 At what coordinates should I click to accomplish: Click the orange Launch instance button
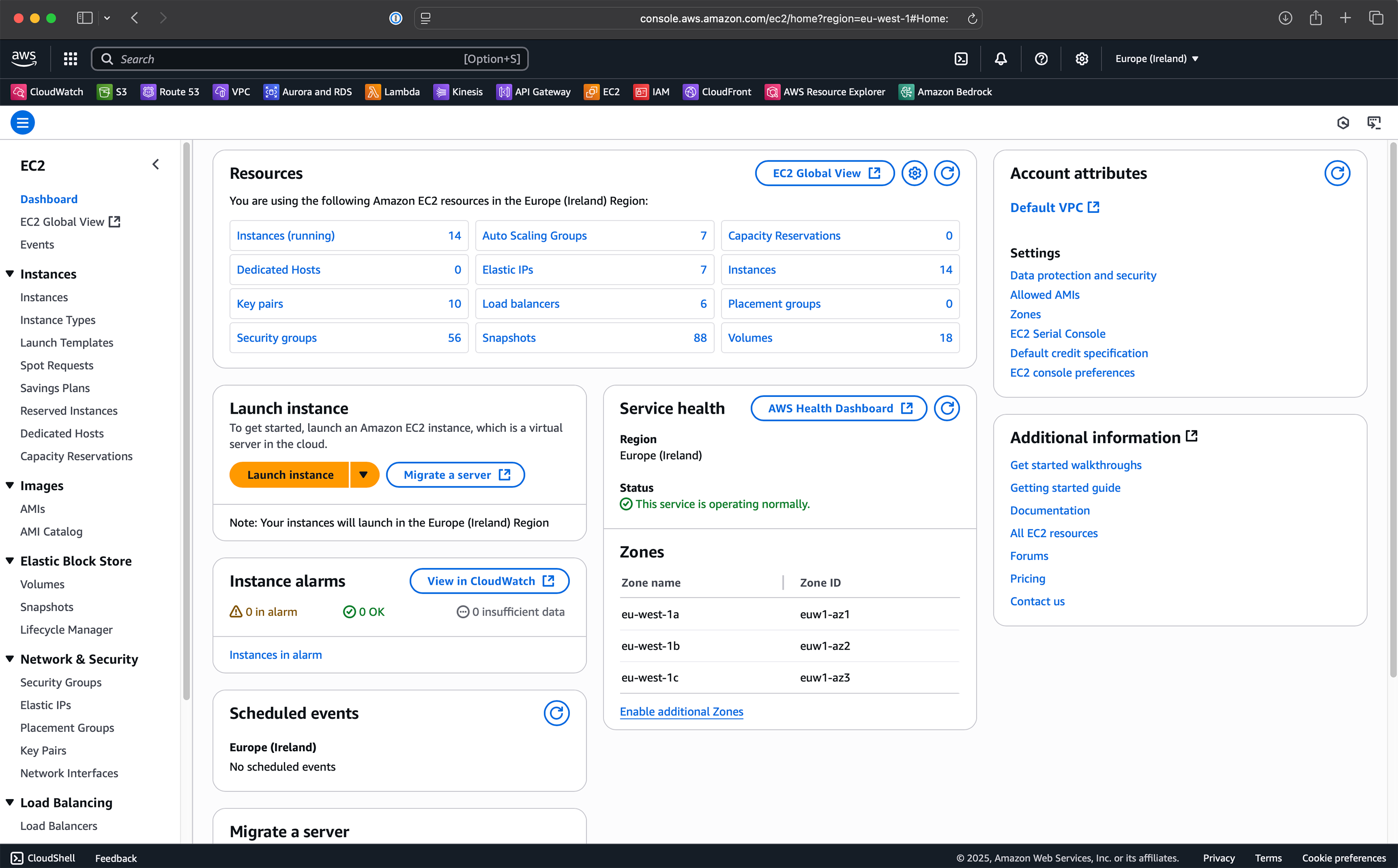(x=290, y=475)
